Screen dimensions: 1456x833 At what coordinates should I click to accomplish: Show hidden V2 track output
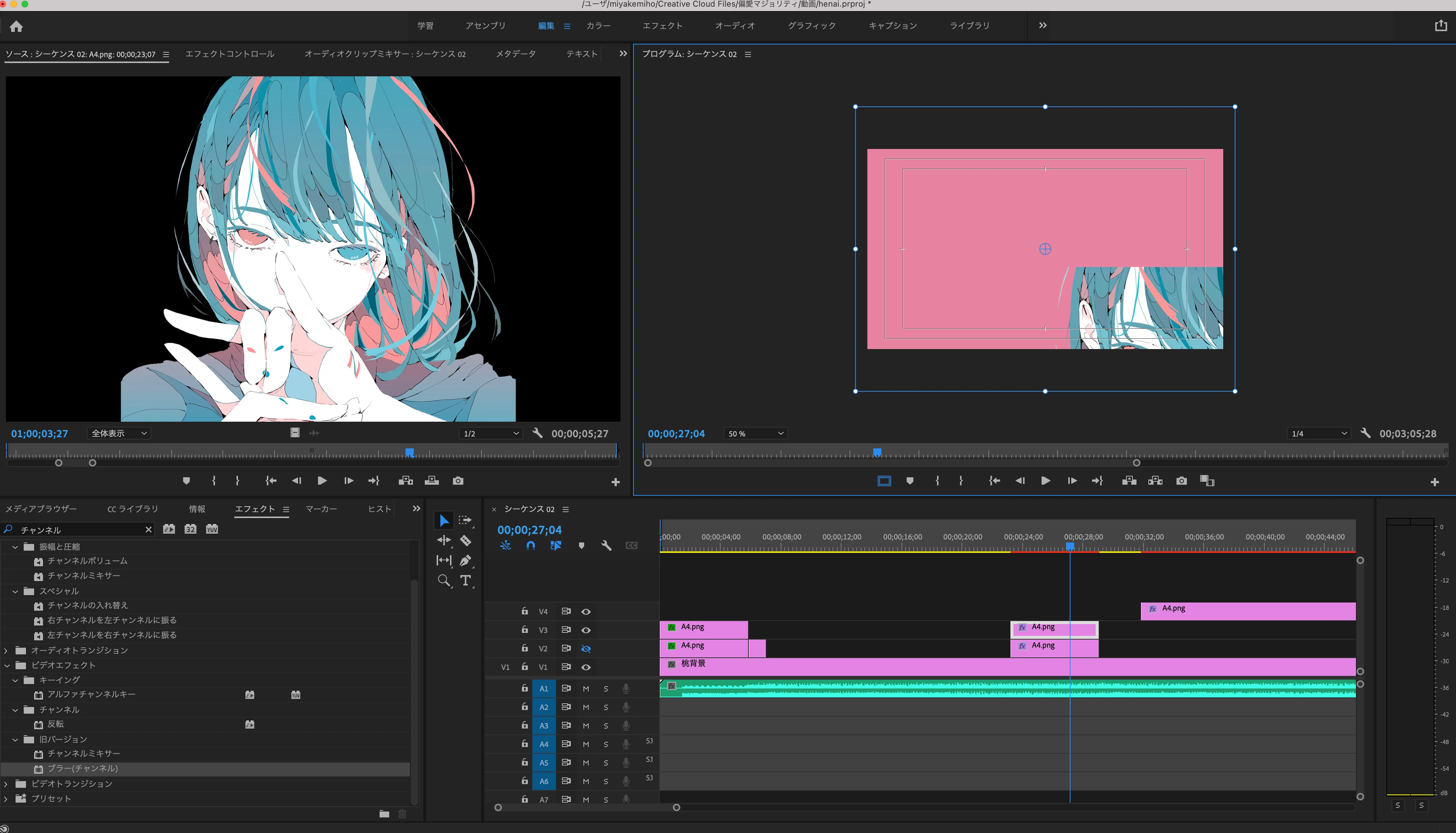point(586,648)
